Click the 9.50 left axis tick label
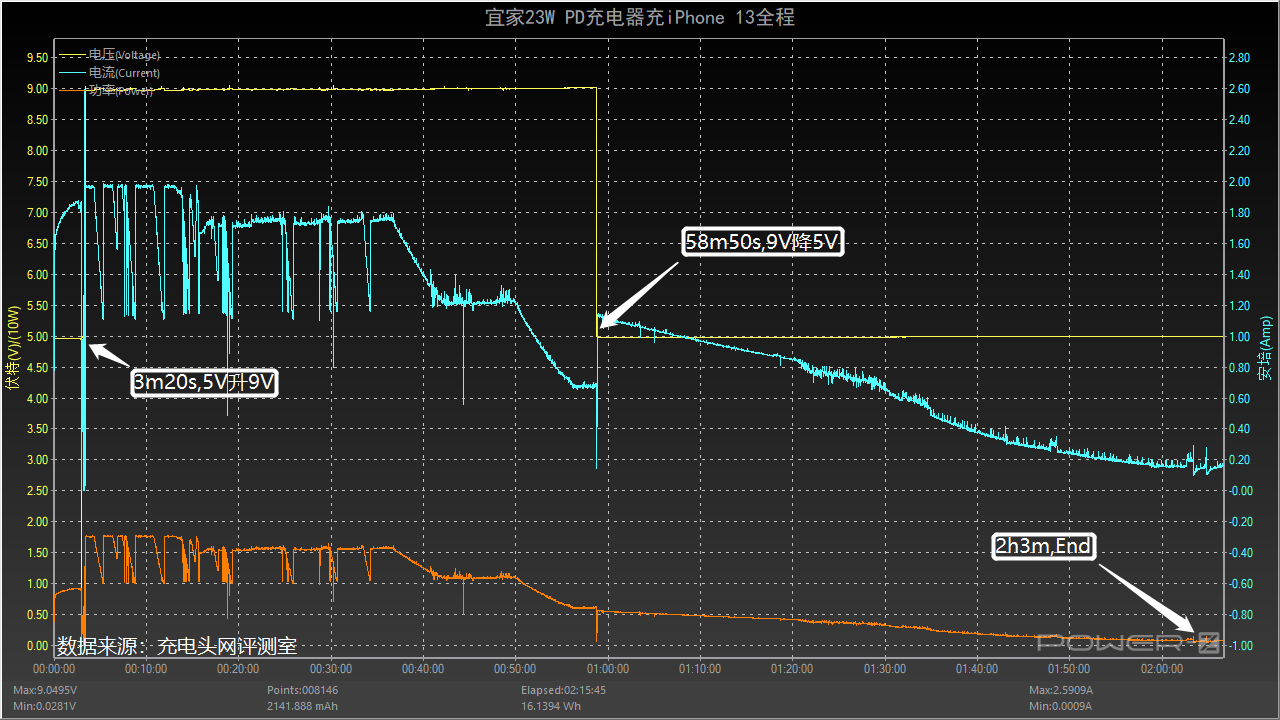 click(x=36, y=58)
